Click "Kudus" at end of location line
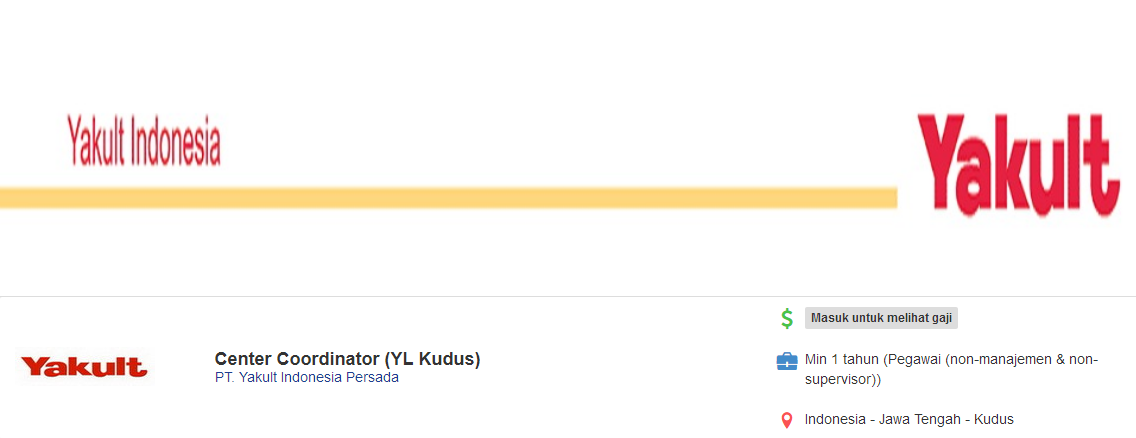 coord(993,420)
